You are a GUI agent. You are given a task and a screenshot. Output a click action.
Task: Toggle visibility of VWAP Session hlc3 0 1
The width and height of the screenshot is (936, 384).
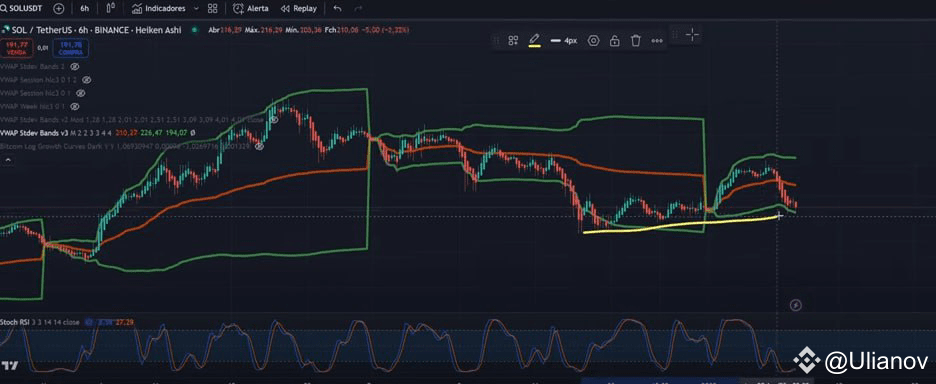81,93
